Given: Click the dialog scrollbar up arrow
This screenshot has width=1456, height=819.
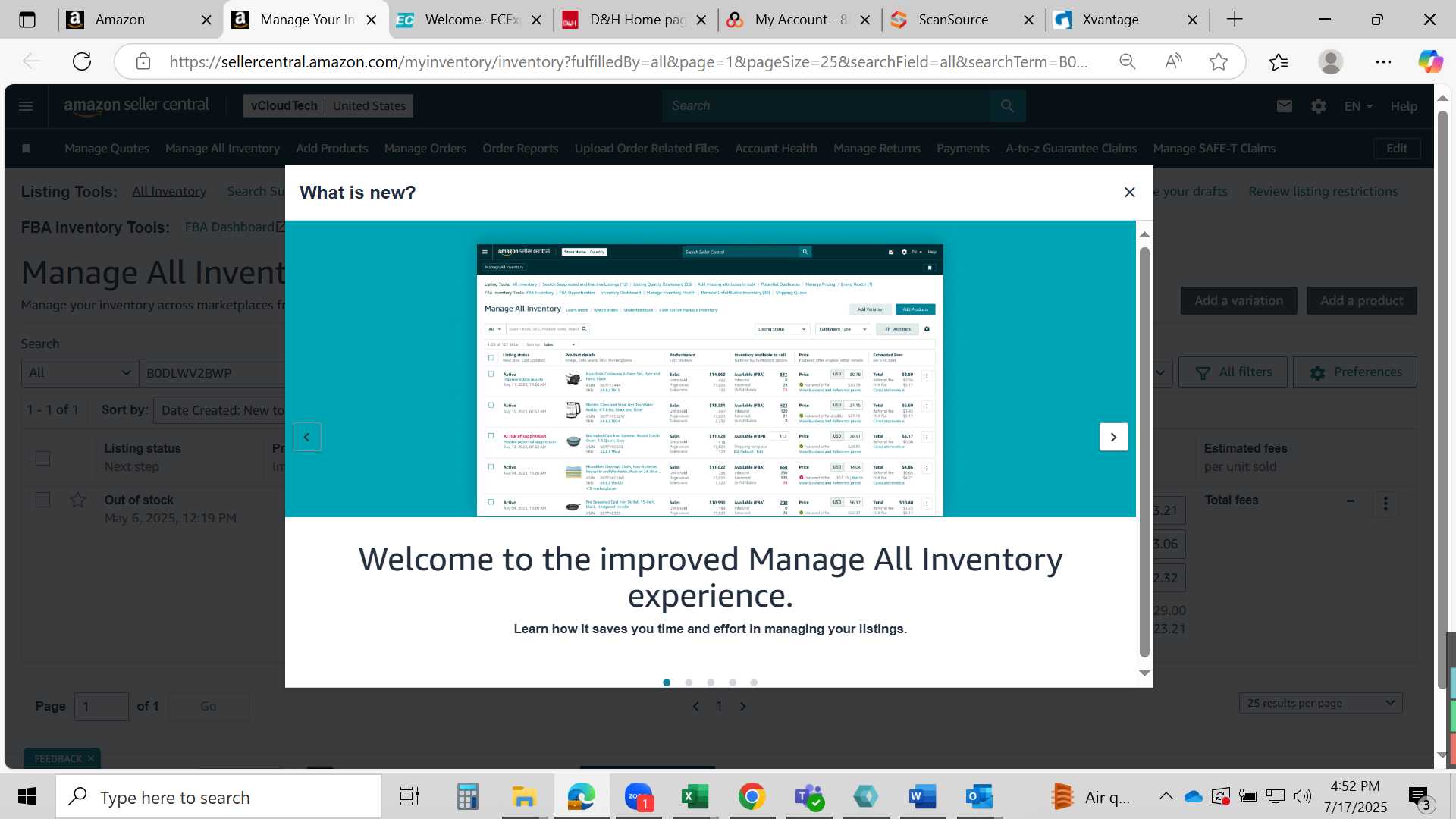Looking at the screenshot, I should (x=1144, y=234).
